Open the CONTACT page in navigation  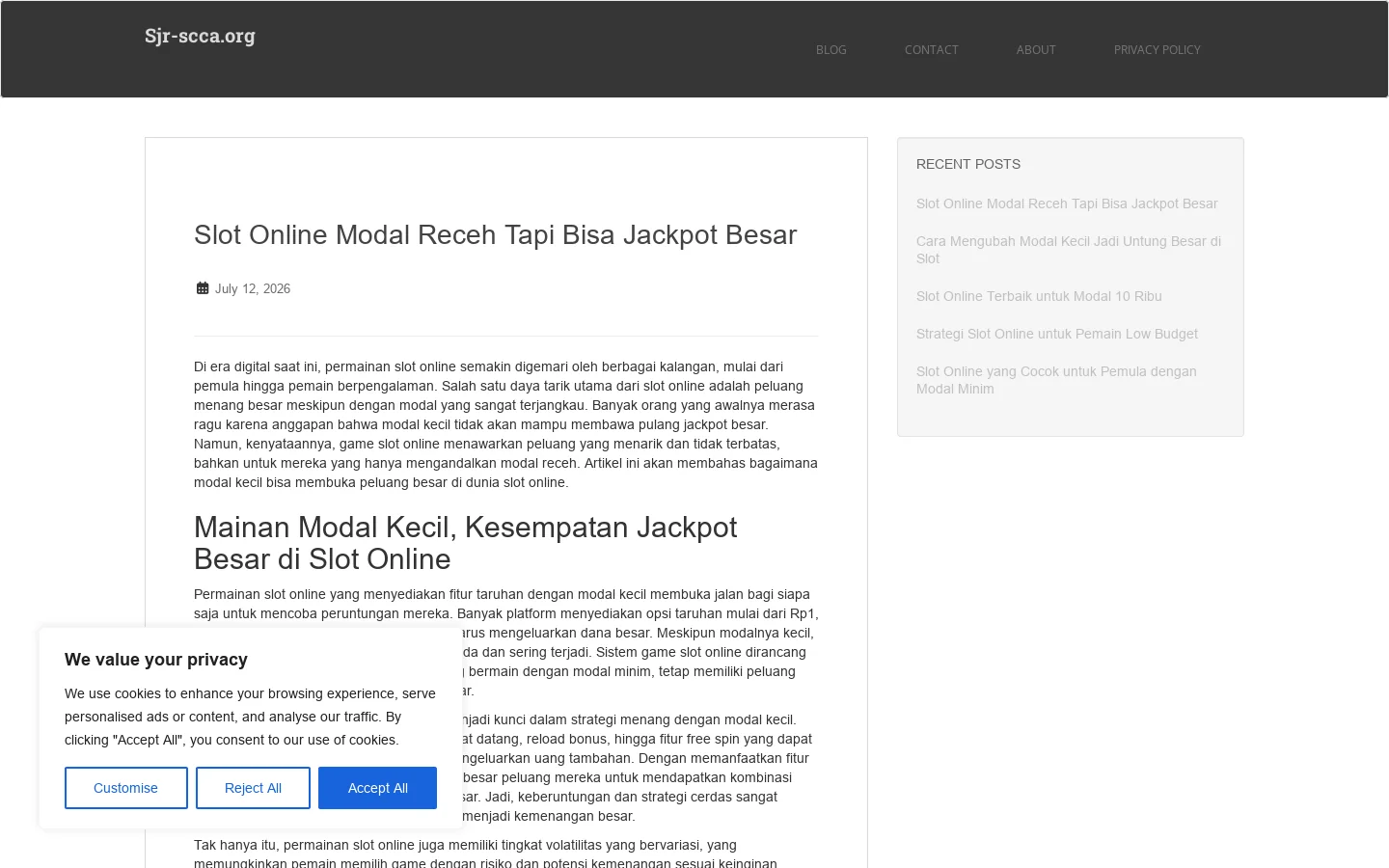(932, 50)
